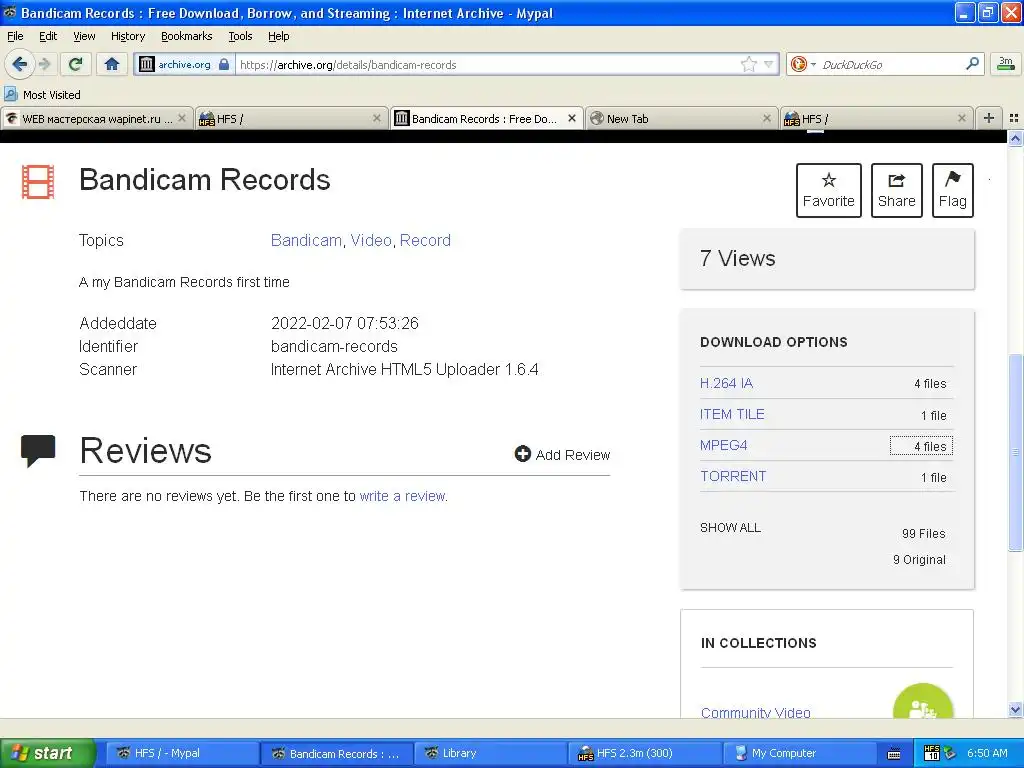
Task: Open a new tab with plus button
Action: (x=989, y=118)
